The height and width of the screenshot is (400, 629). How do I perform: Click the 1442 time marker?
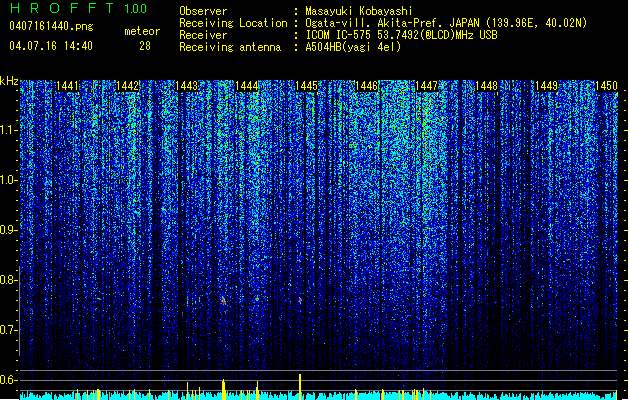point(127,86)
